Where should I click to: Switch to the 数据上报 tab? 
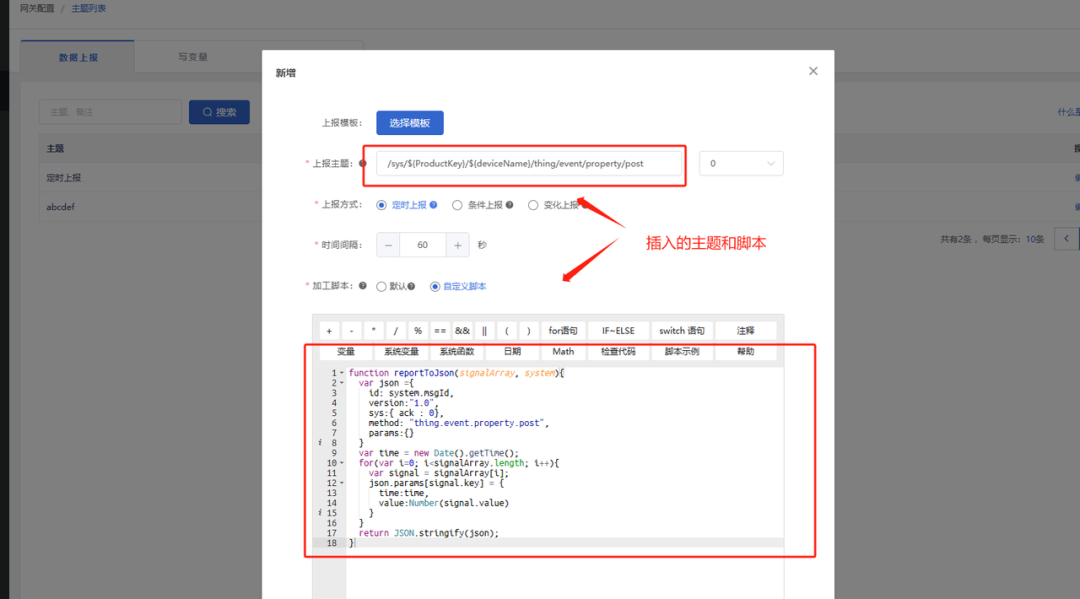coord(78,57)
